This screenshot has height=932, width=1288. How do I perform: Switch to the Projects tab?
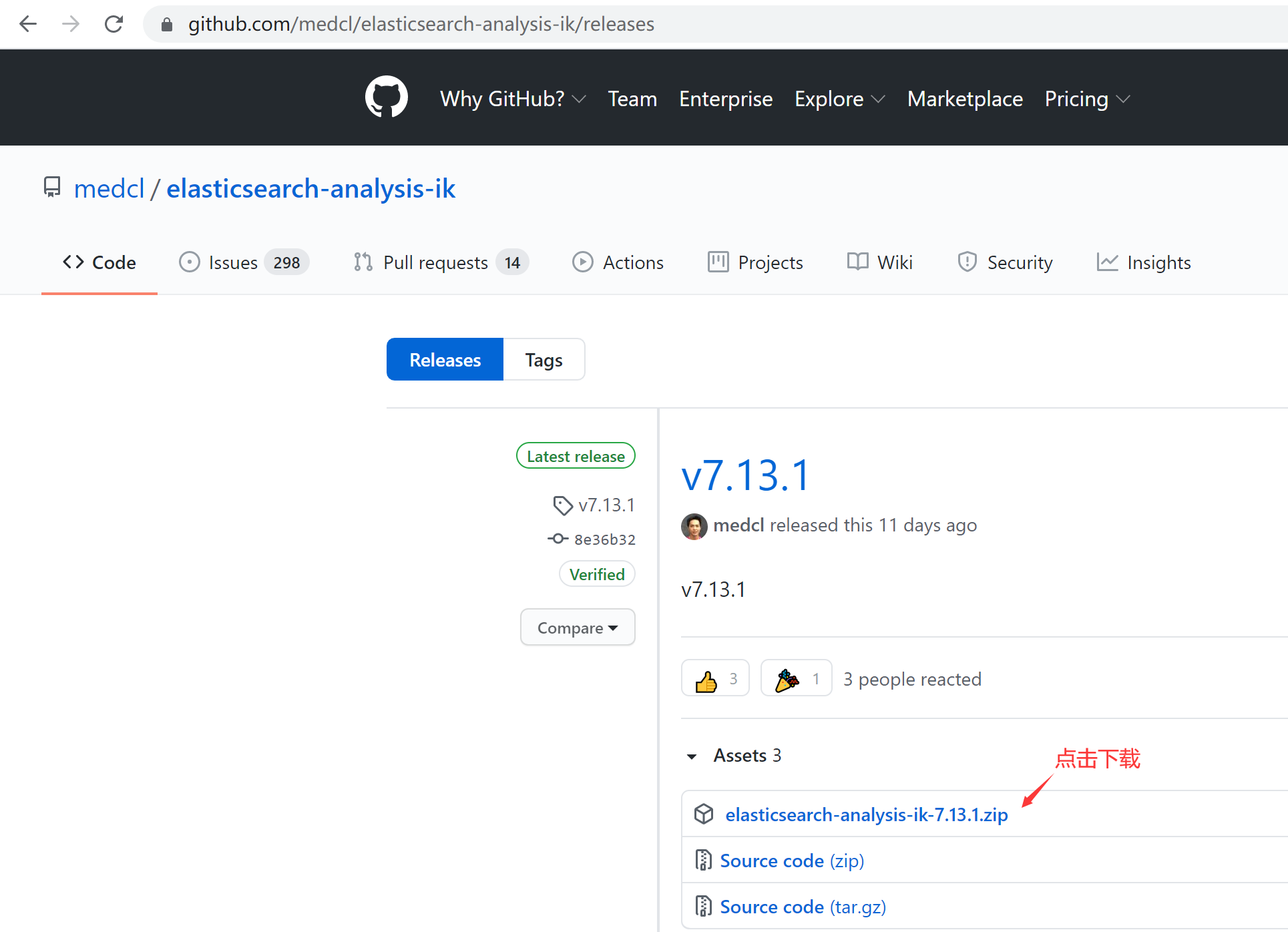point(755,262)
